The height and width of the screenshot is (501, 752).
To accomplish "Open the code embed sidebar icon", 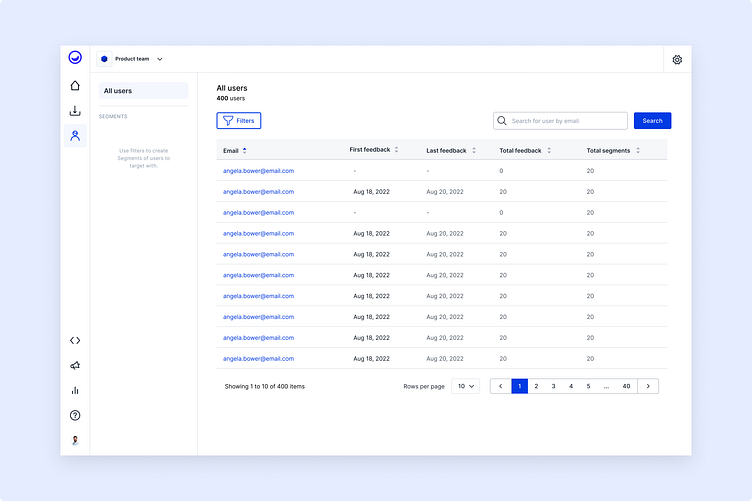I will pyautogui.click(x=75, y=340).
